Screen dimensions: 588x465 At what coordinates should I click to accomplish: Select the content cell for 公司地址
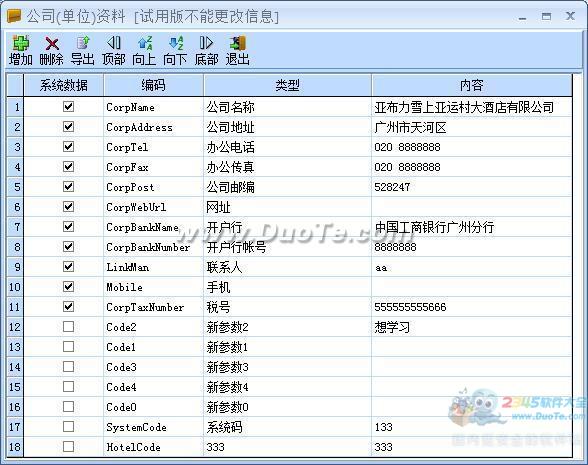(472, 127)
